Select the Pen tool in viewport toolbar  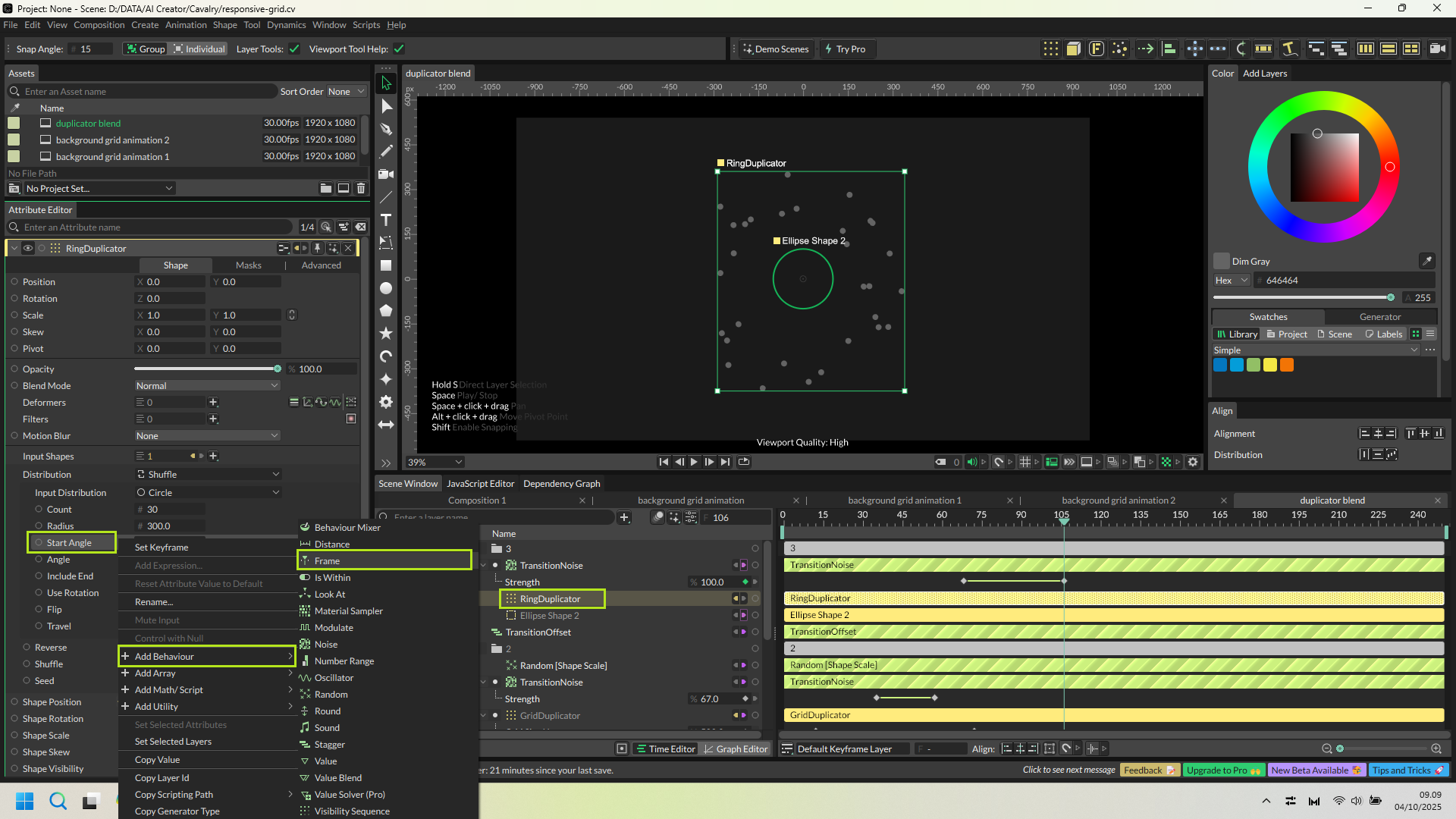[386, 129]
